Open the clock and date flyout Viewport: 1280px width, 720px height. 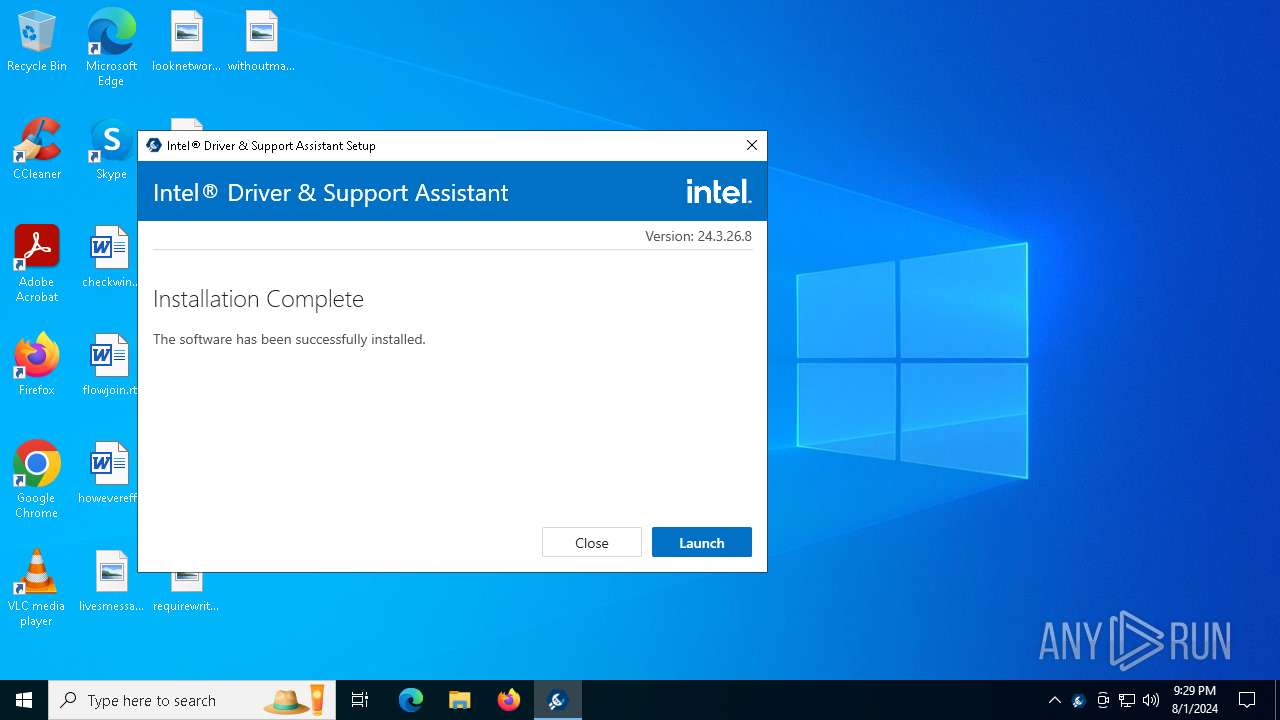tap(1195, 700)
